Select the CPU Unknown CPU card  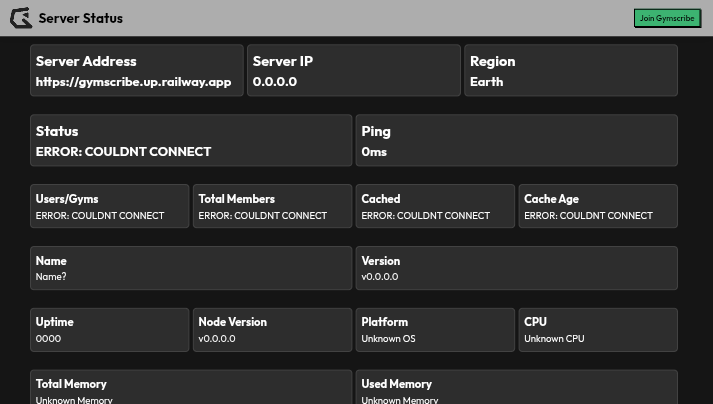tap(597, 329)
